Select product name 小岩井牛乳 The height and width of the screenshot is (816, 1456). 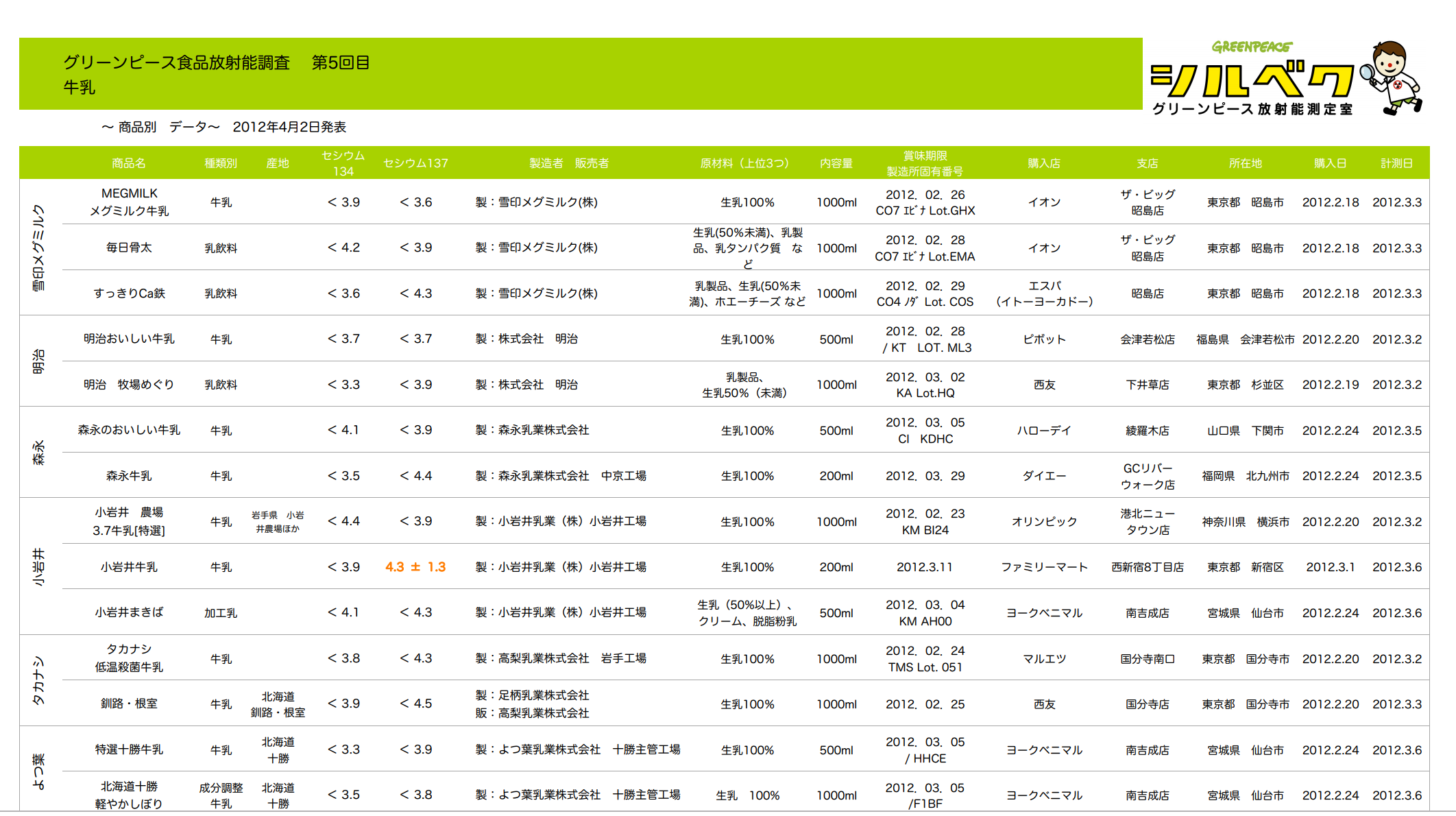(129, 567)
